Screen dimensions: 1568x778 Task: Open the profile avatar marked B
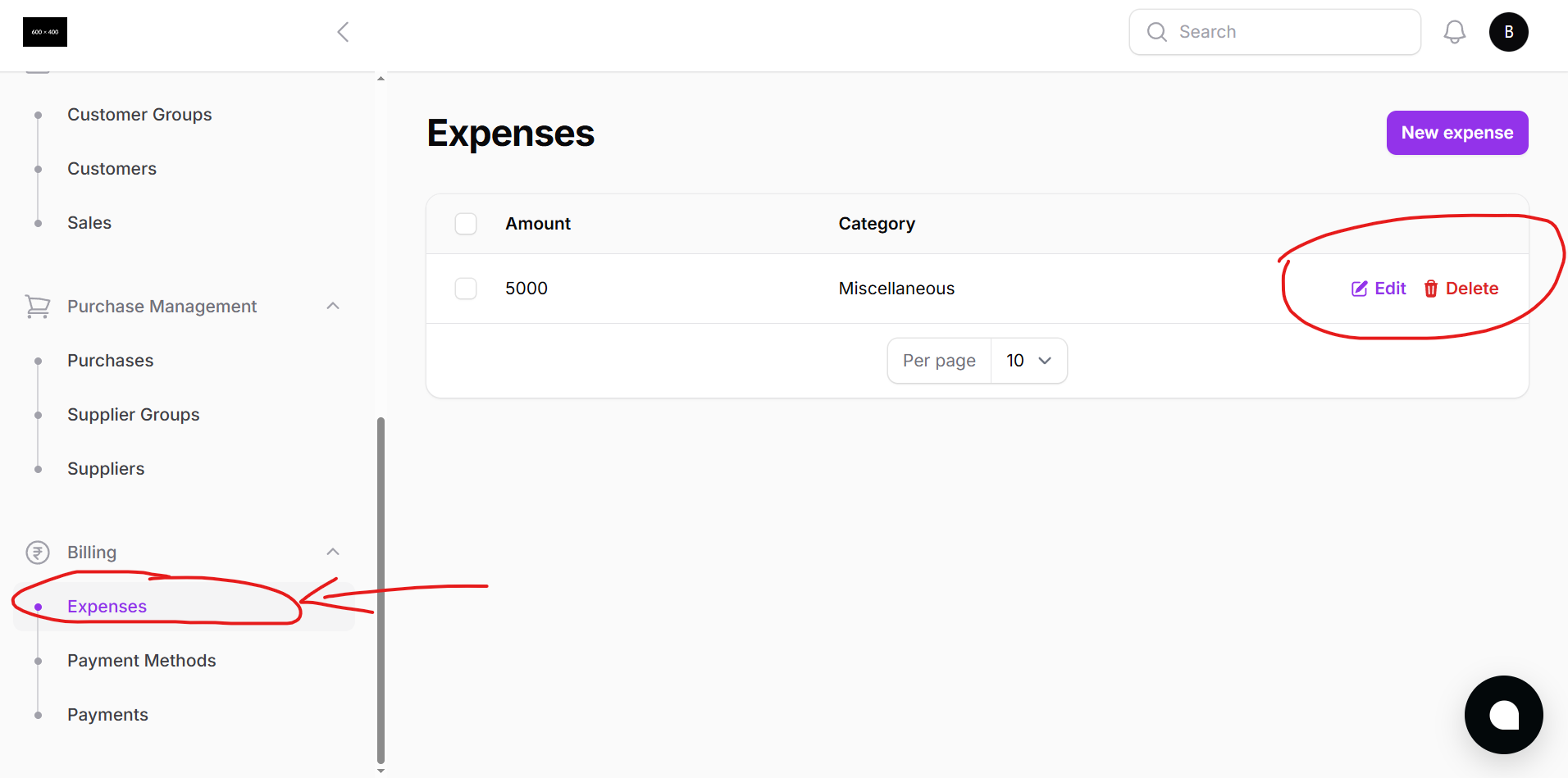1508,31
